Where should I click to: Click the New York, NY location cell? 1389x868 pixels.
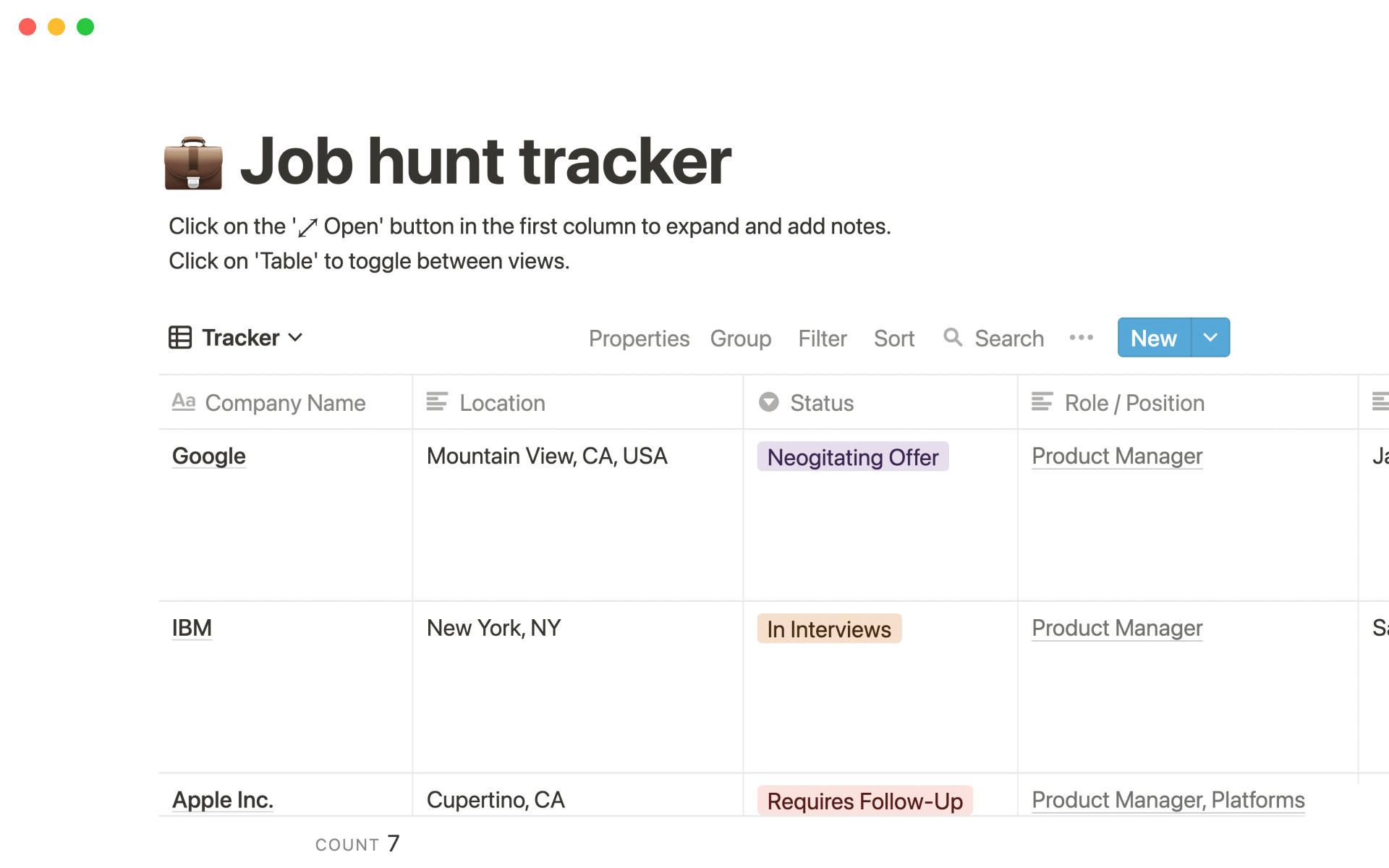(494, 629)
